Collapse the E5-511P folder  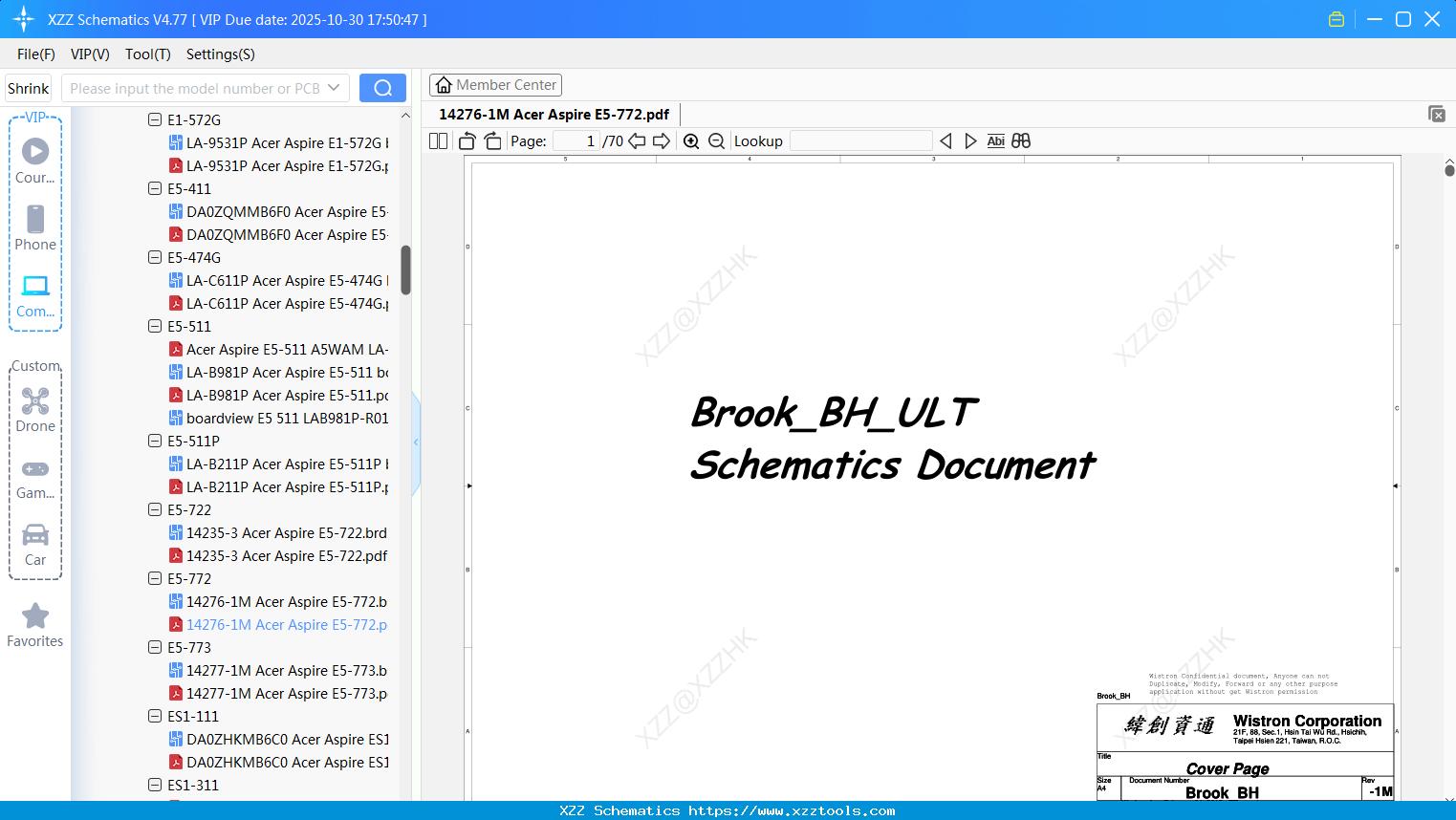click(x=155, y=442)
